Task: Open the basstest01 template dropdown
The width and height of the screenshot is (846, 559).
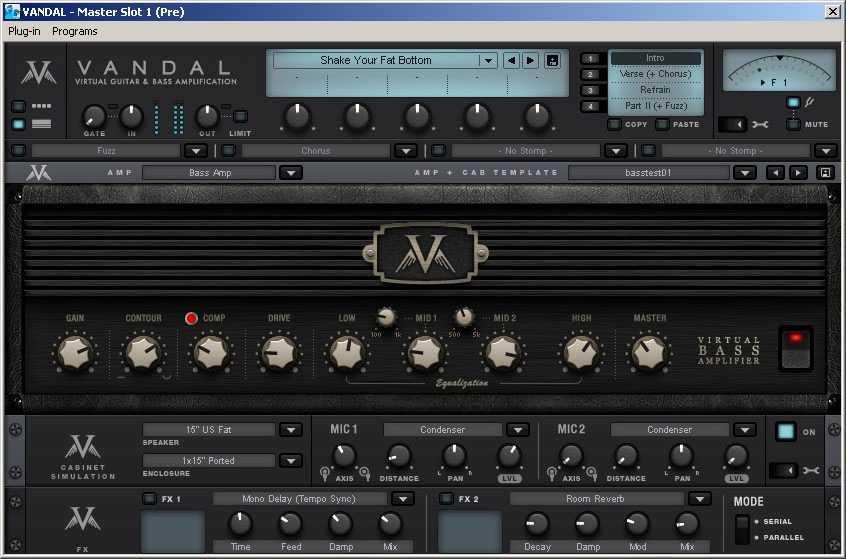Action: 745,173
